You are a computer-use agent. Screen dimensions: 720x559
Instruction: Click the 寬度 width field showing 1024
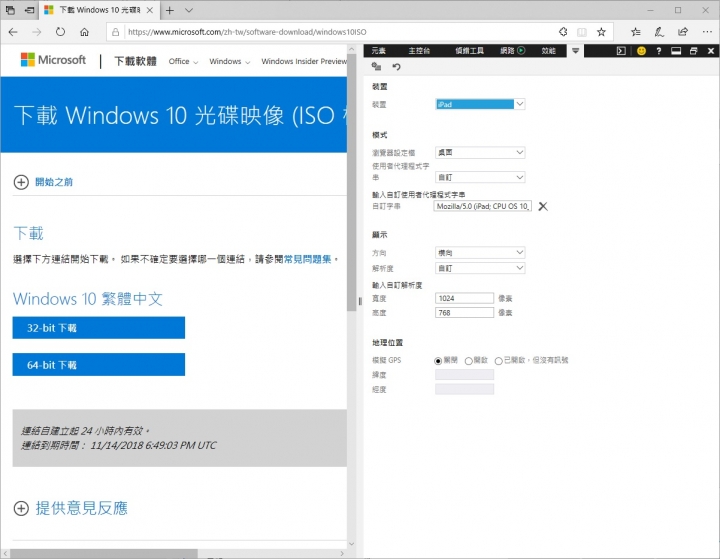(464, 298)
